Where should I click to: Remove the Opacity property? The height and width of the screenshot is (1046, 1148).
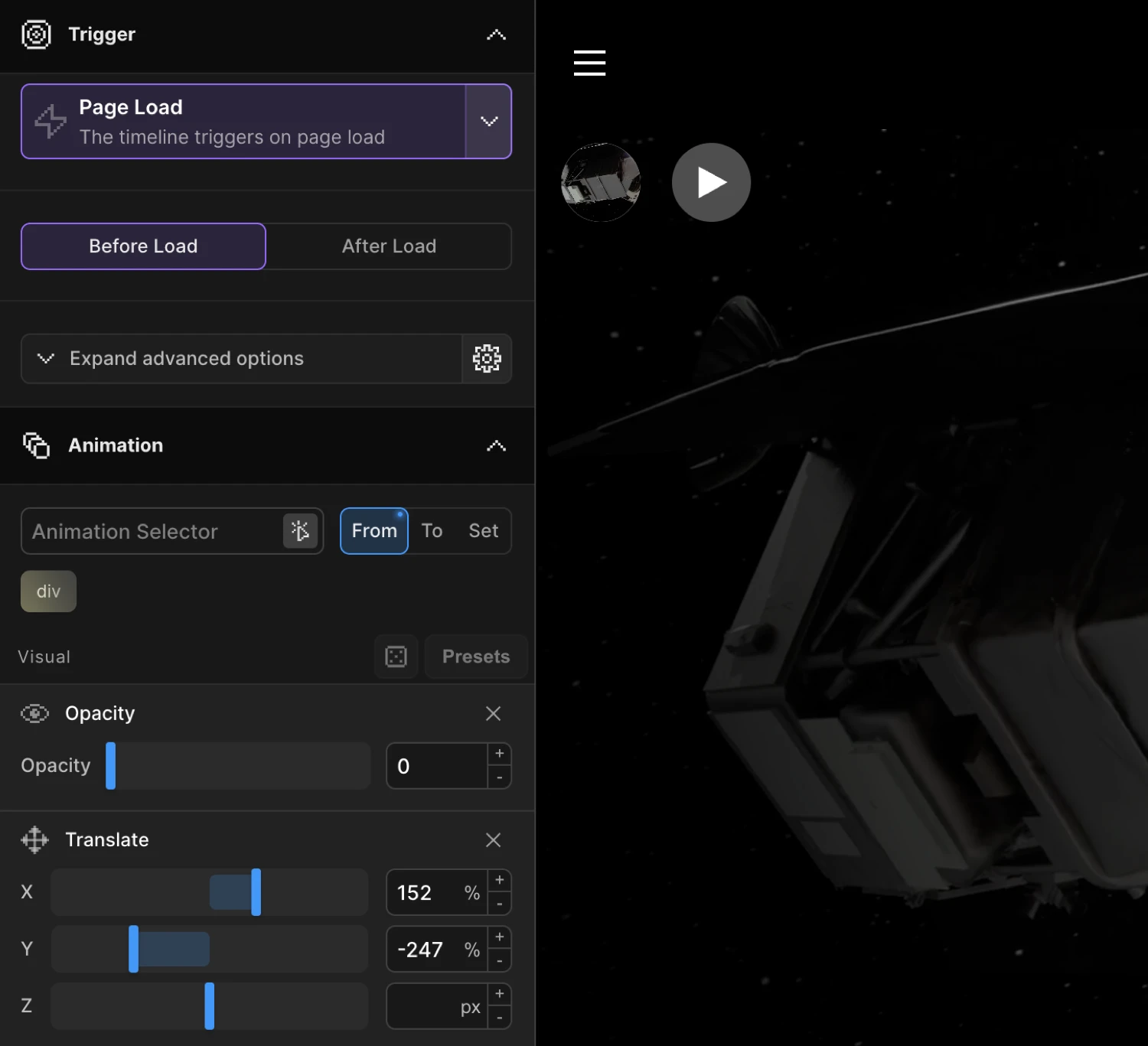click(x=493, y=713)
